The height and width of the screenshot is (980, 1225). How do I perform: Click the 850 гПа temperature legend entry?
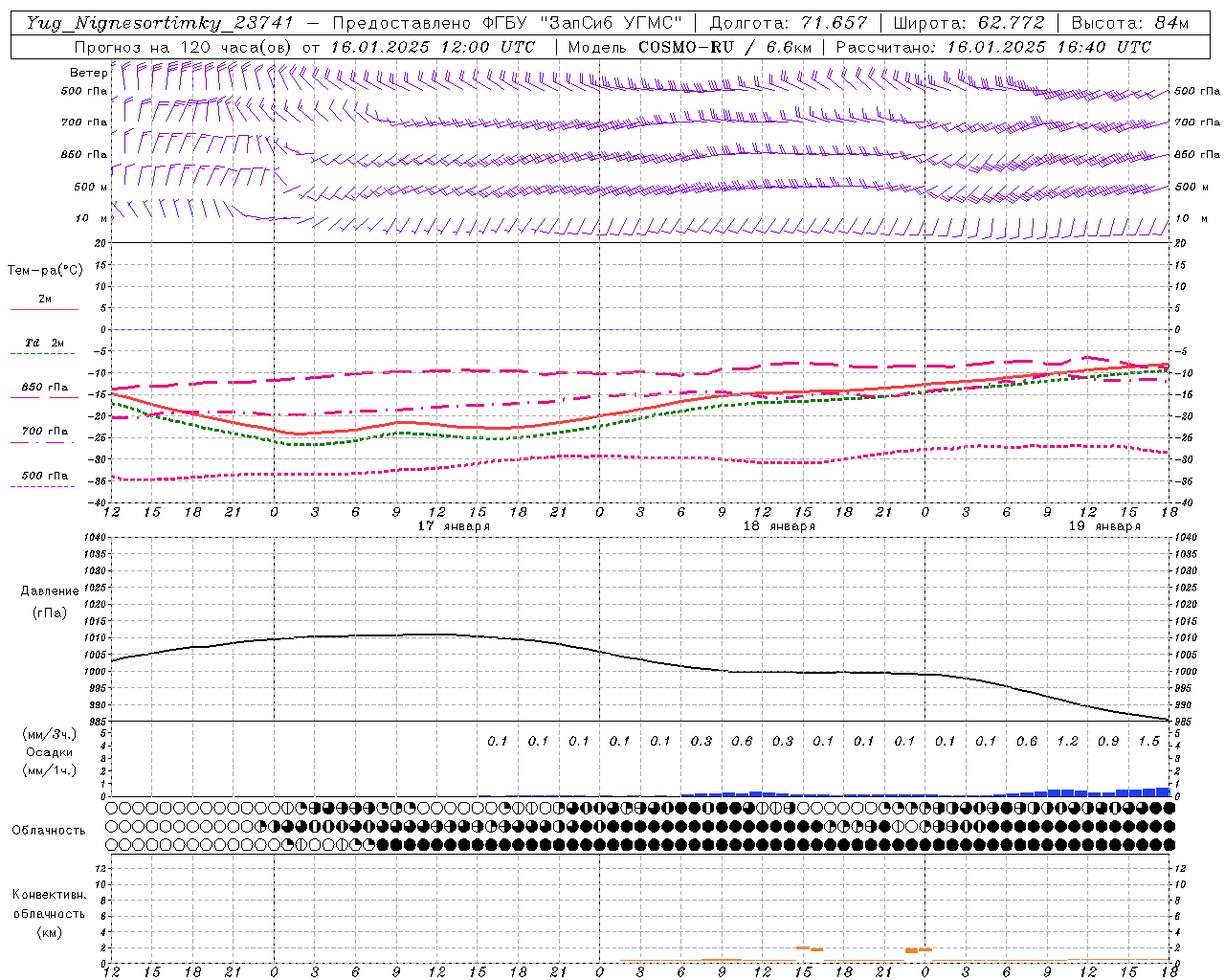(x=45, y=387)
